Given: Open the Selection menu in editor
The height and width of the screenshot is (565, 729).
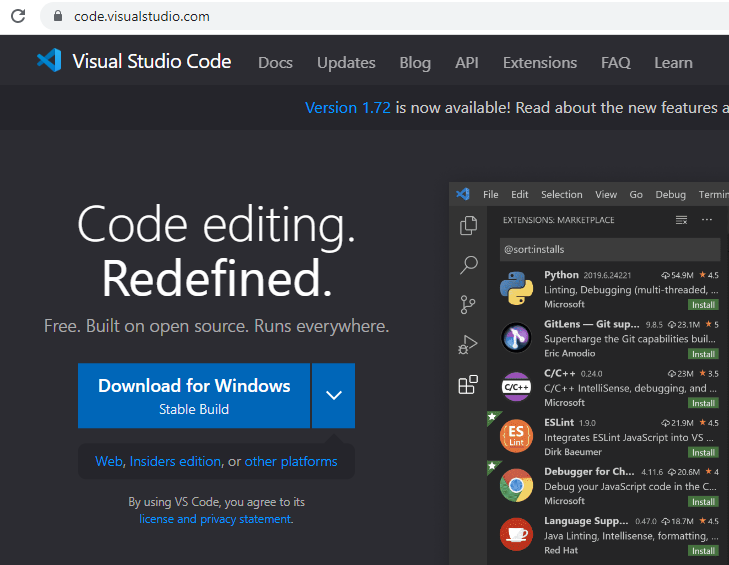Looking at the screenshot, I should [x=562, y=194].
